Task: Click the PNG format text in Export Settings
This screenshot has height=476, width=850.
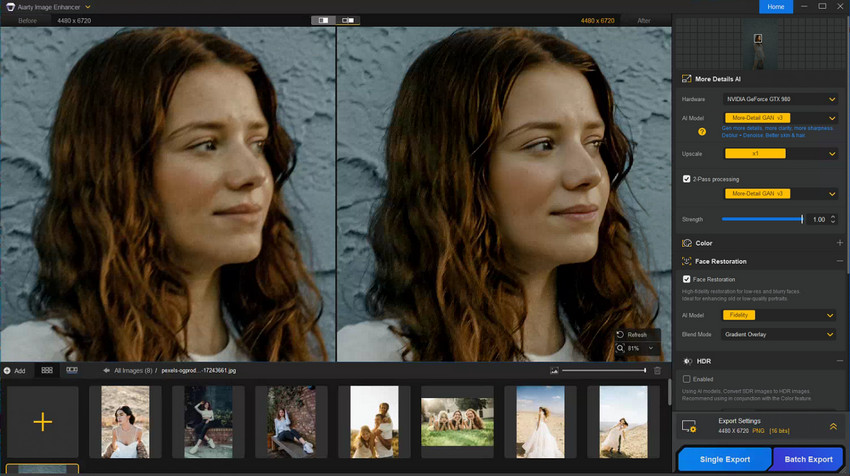Action: (758, 431)
